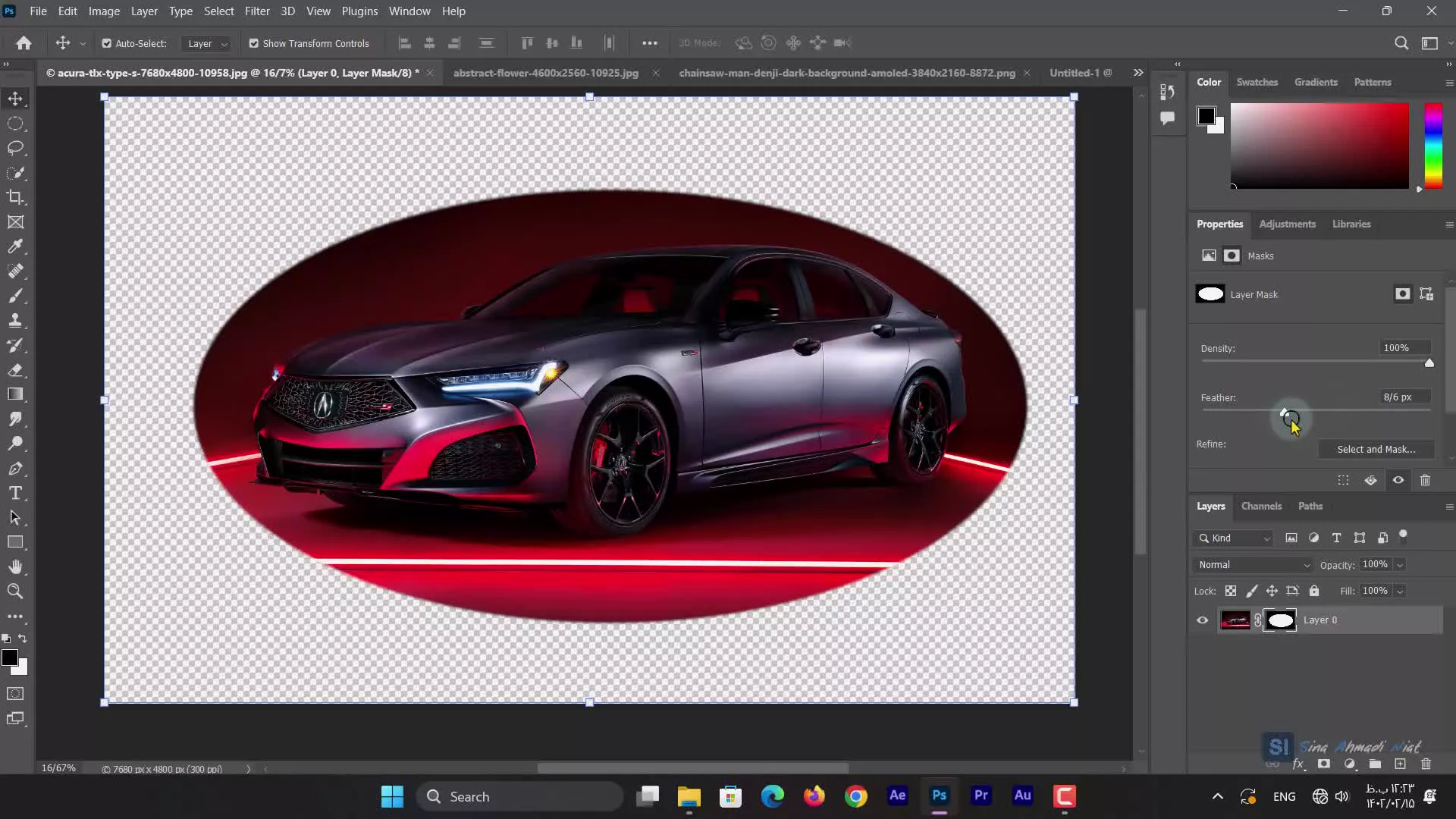Select the Healing Brush tool
The image size is (1456, 819).
[15, 271]
